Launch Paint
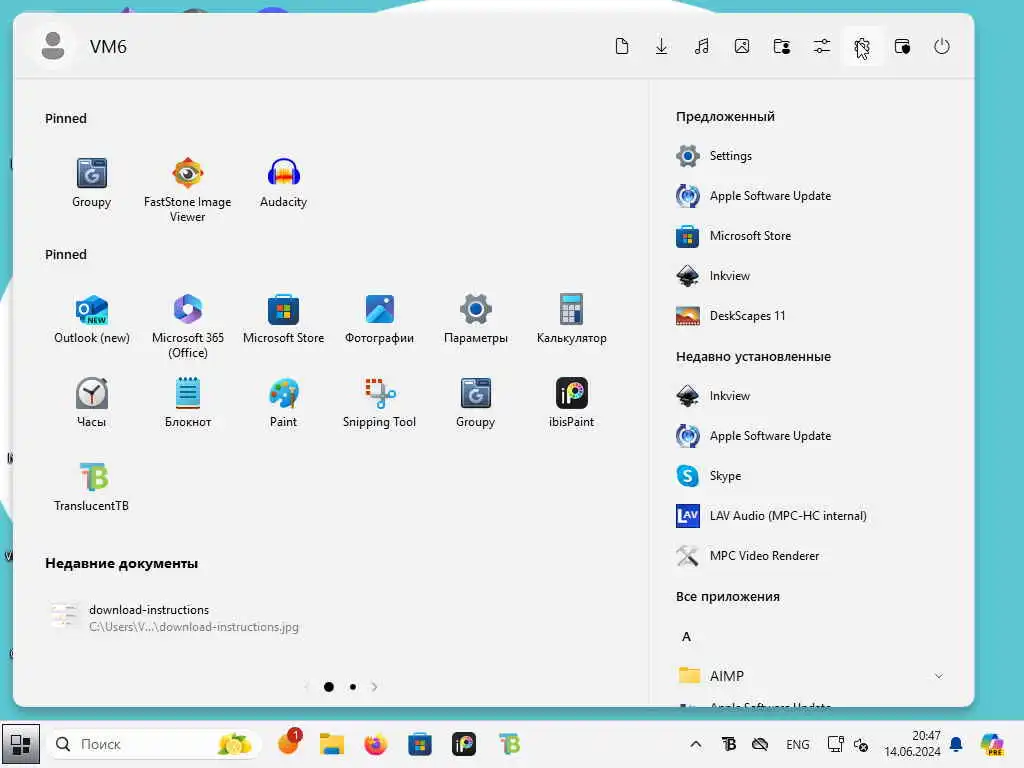 pos(283,402)
